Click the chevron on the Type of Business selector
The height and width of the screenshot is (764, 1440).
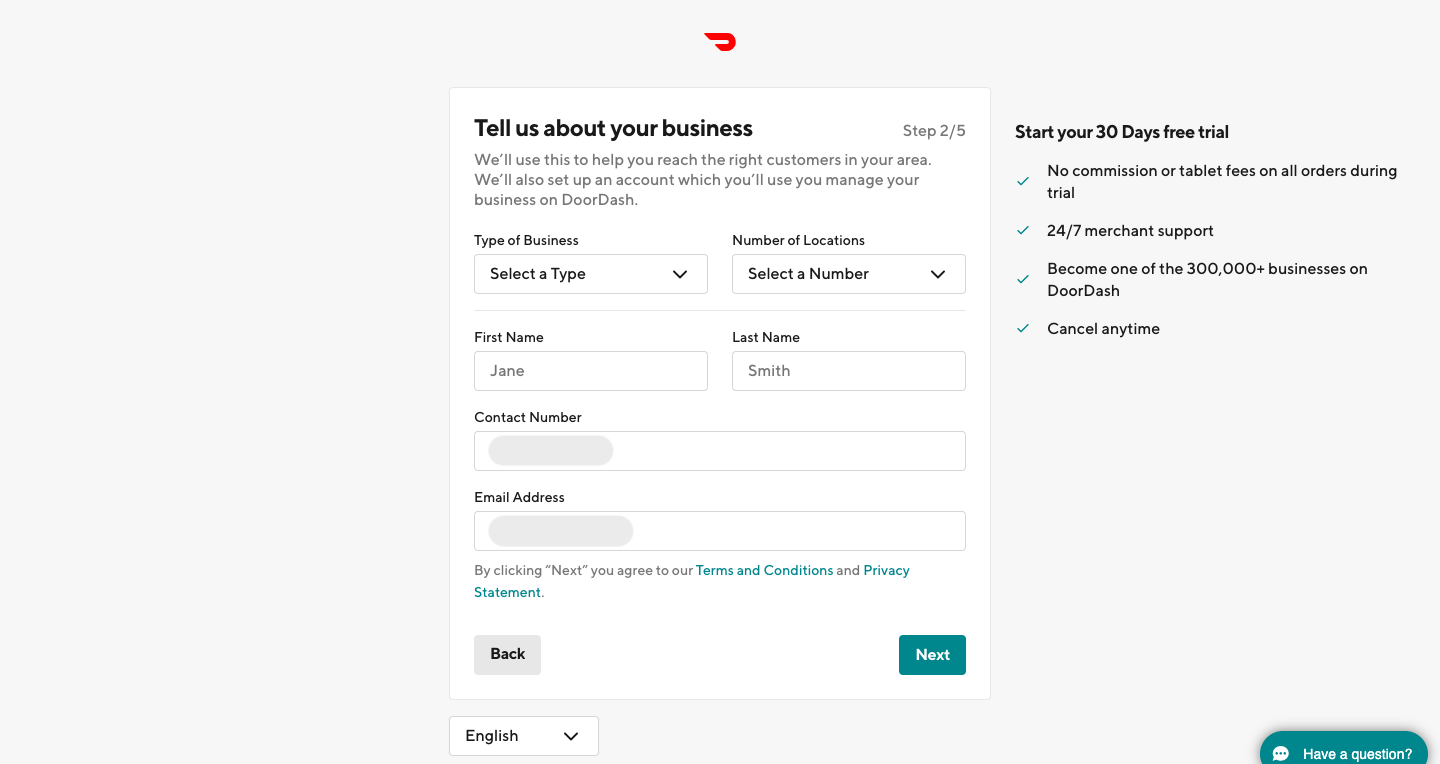click(x=680, y=273)
